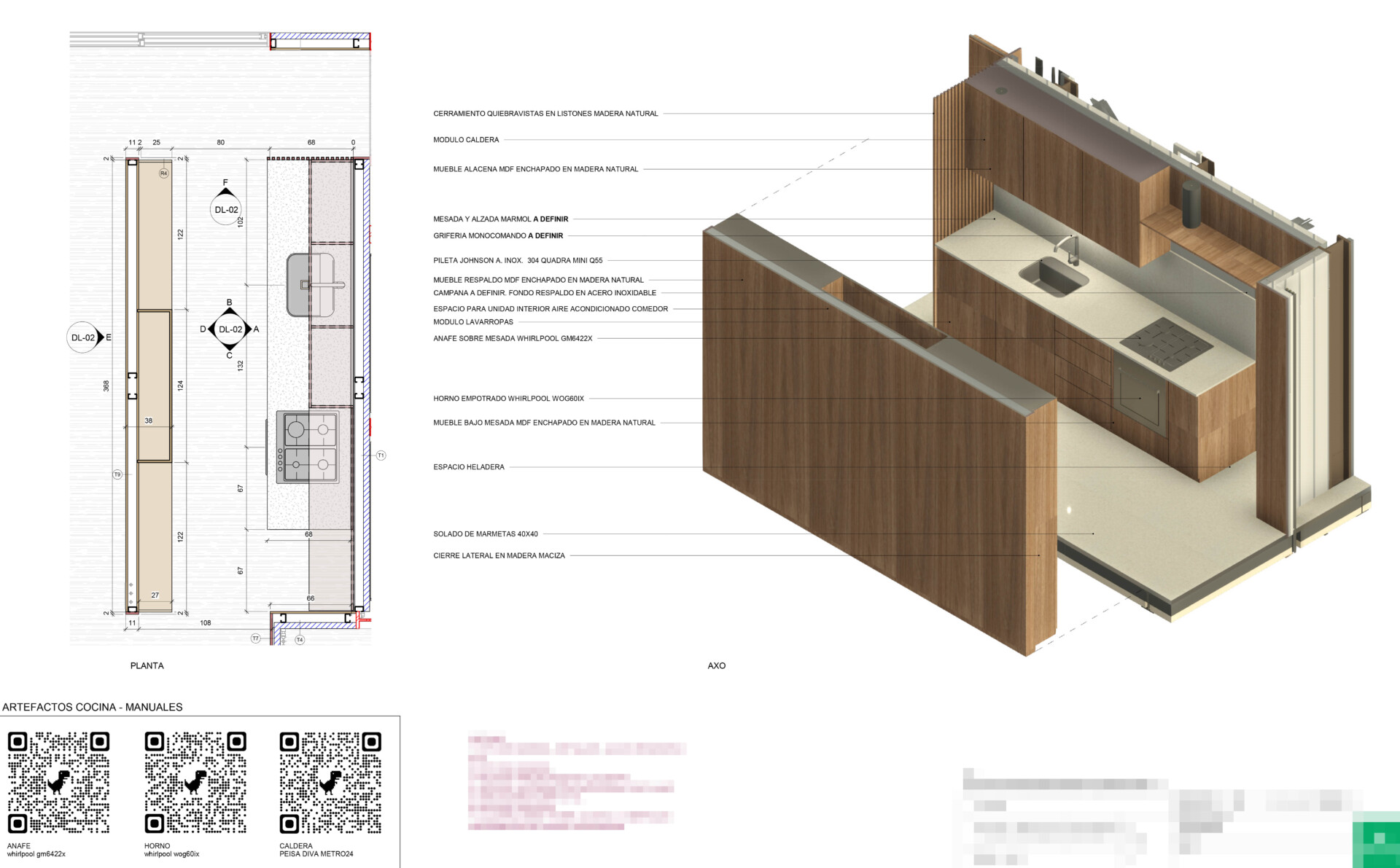Select the DL-02 section marker labeled E

point(83,337)
